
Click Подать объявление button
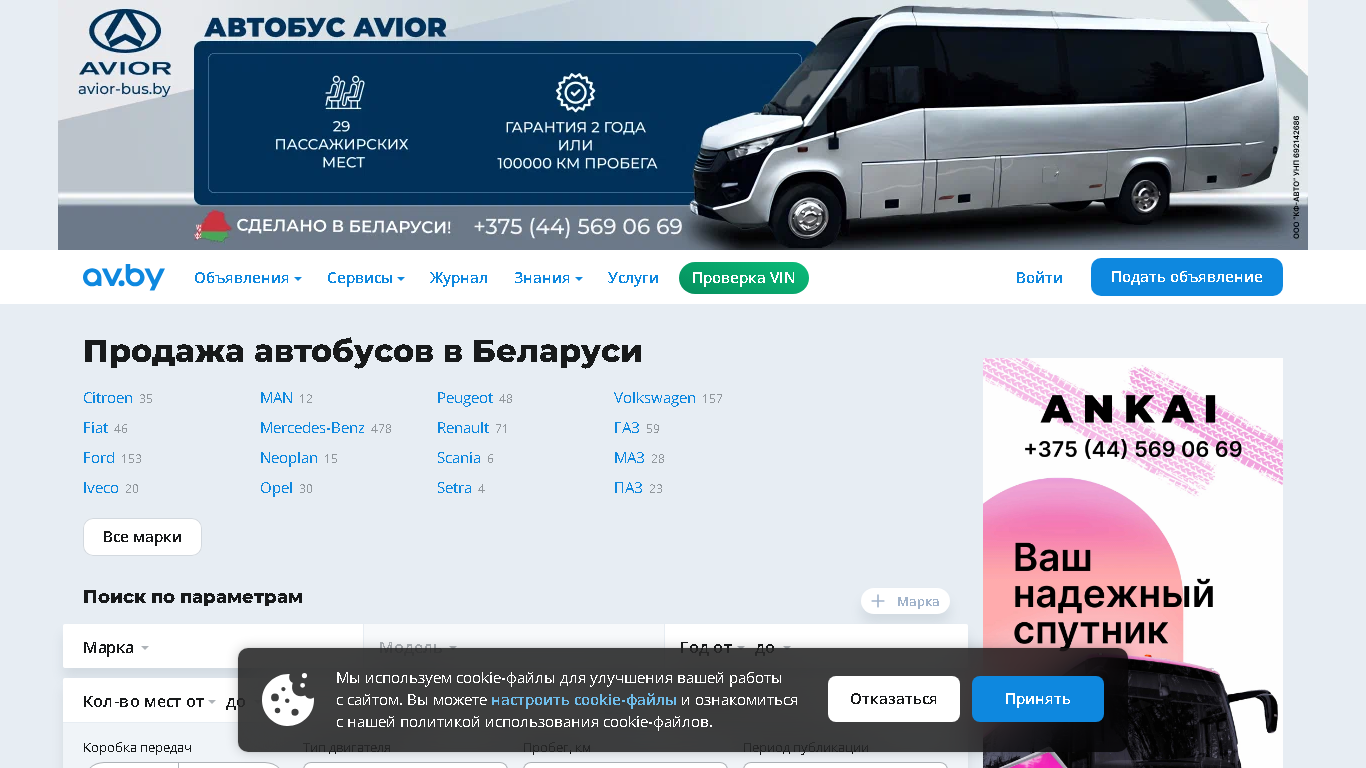click(1187, 277)
